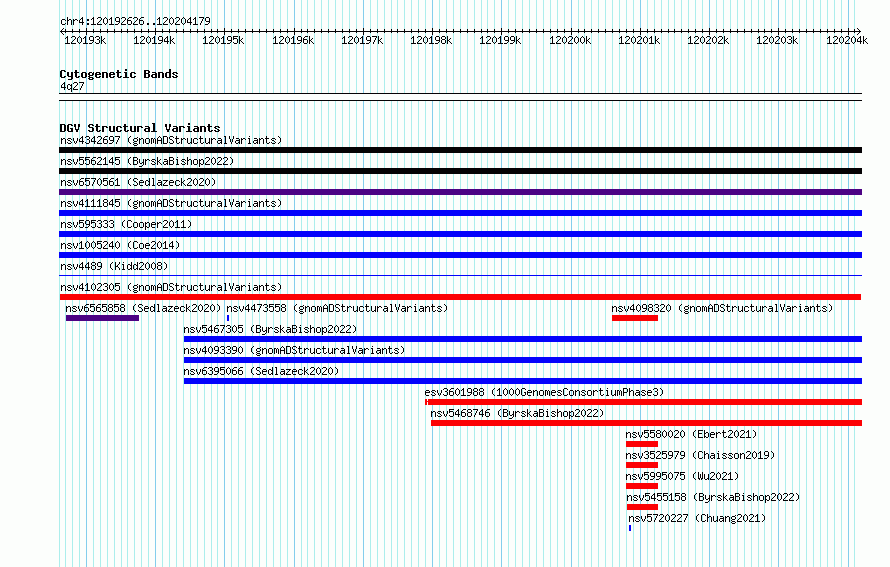The image size is (890, 567).
Task: Click tiny blue marker under nsv5720227
Action: pos(630,528)
